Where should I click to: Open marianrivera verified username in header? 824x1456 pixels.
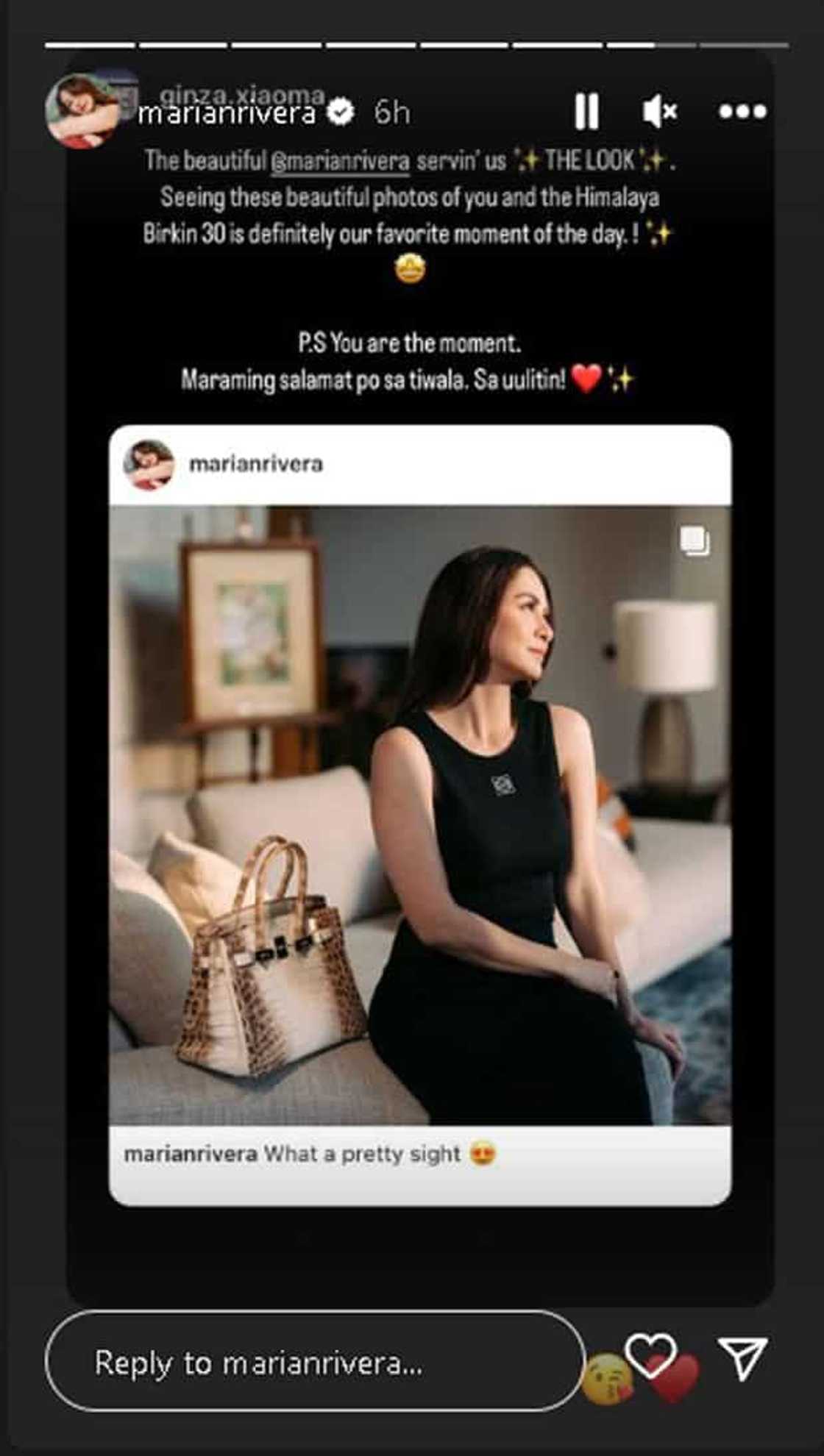tap(227, 113)
